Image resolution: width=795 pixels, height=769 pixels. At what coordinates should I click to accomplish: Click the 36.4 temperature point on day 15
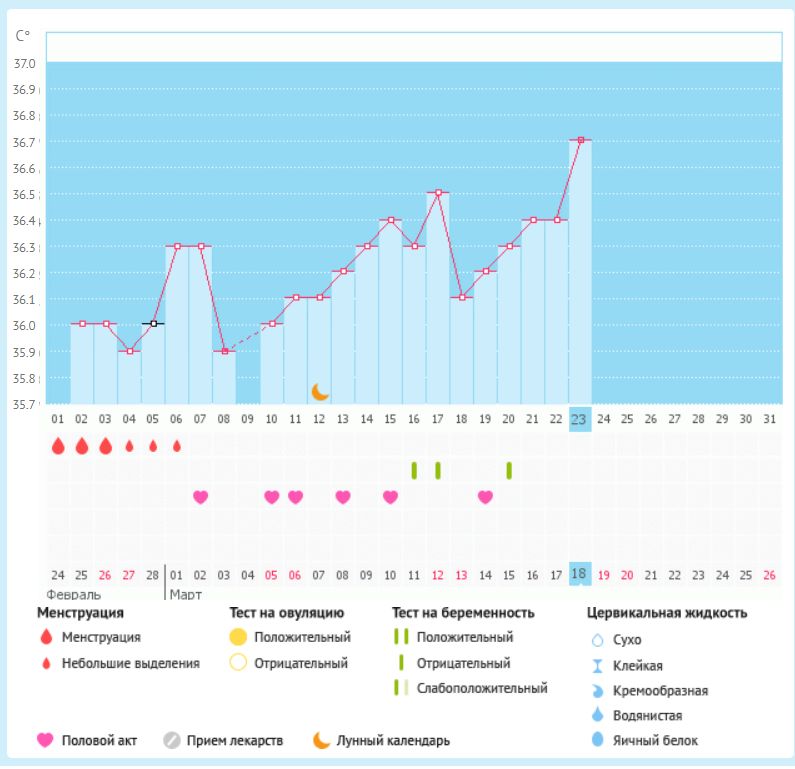[x=391, y=220]
